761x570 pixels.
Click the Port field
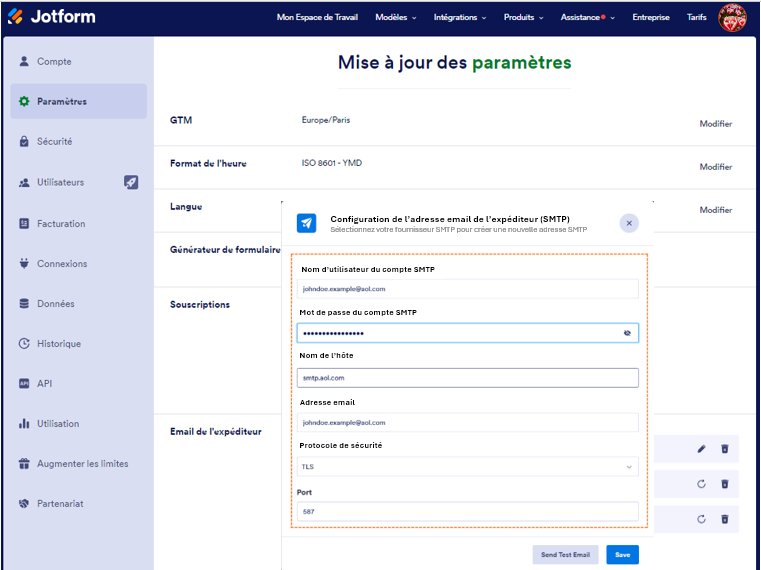click(x=467, y=511)
